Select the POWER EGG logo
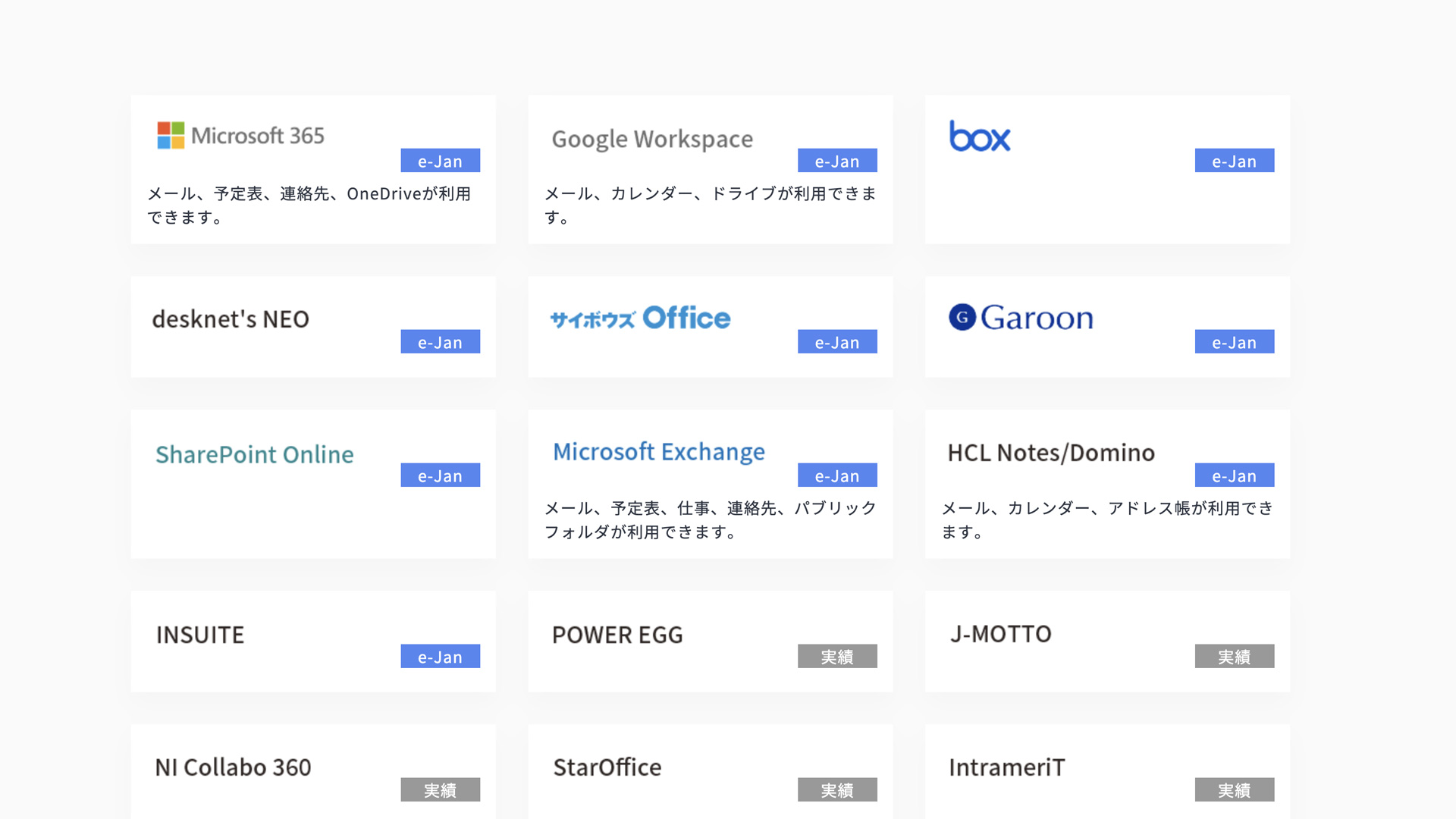The image size is (1456, 819). coord(617,635)
